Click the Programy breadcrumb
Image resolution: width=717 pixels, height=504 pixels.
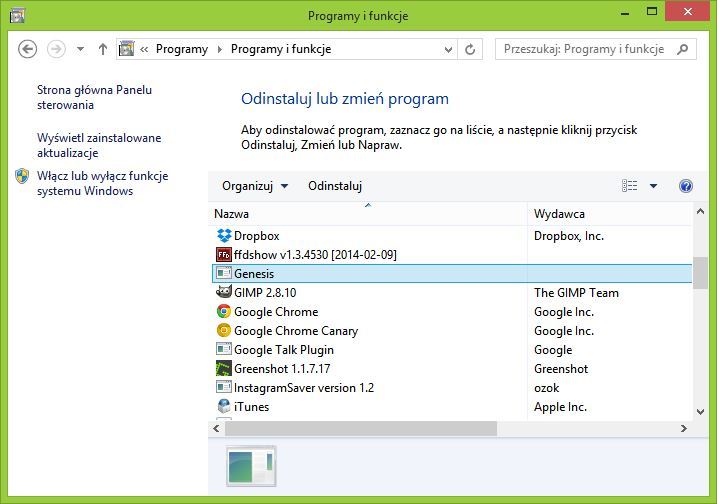click(x=182, y=49)
